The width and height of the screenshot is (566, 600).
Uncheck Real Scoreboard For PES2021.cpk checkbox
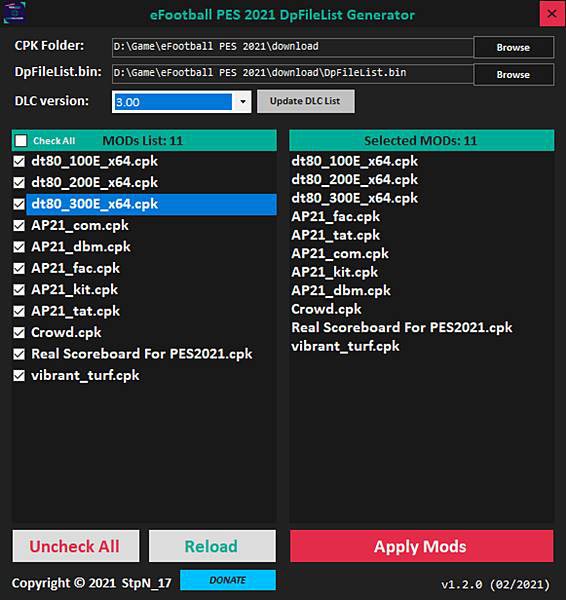[19, 354]
